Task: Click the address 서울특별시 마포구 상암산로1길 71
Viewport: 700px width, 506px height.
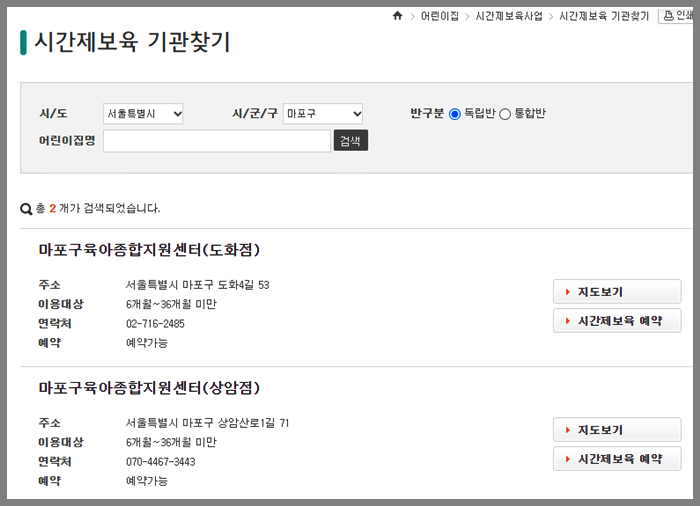Action: 207,423
